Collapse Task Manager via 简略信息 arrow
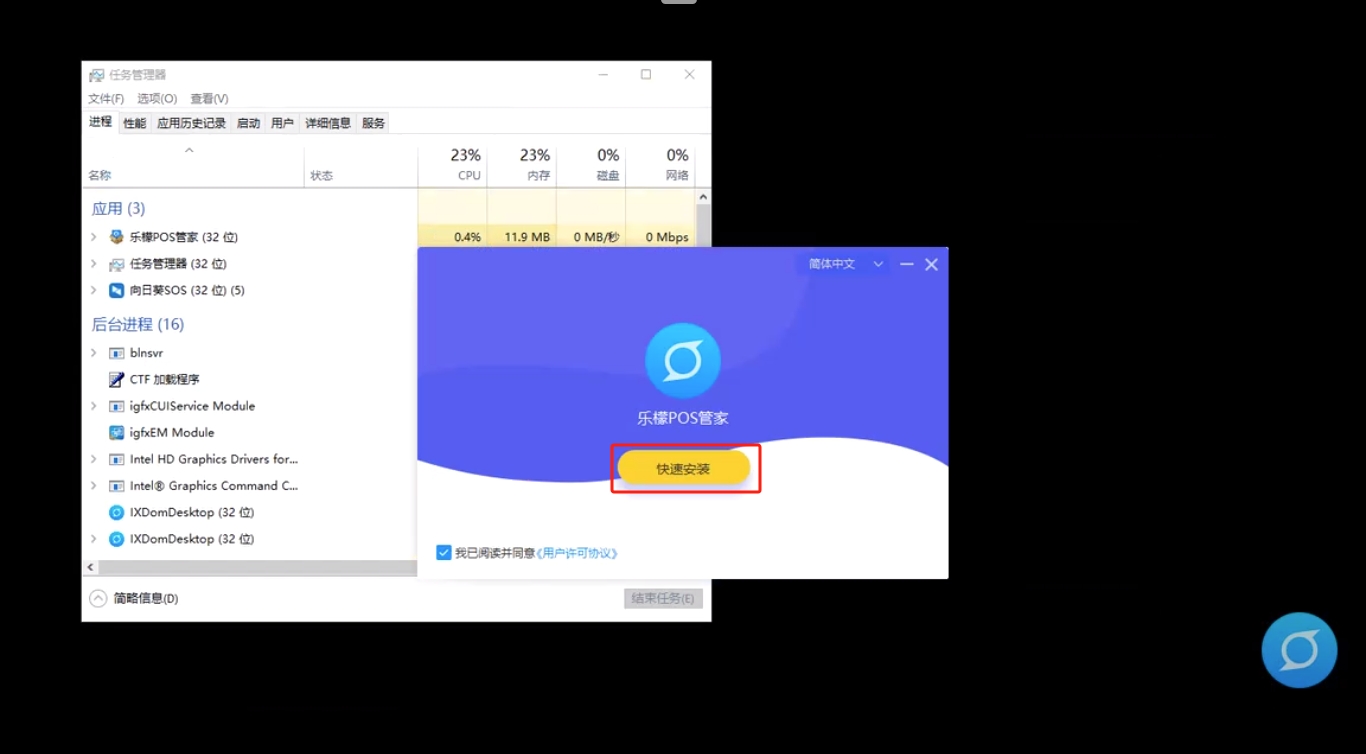Image resolution: width=1366 pixels, height=754 pixels. point(98,598)
